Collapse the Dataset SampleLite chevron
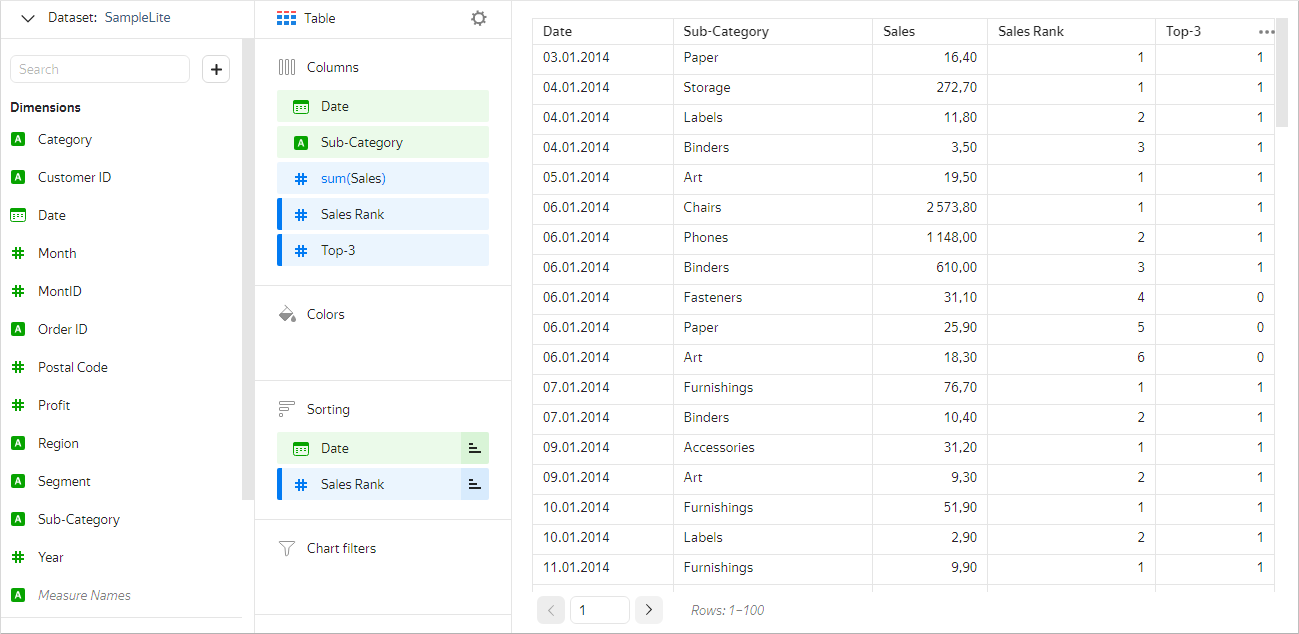The height and width of the screenshot is (634, 1299). pyautogui.click(x=28, y=18)
